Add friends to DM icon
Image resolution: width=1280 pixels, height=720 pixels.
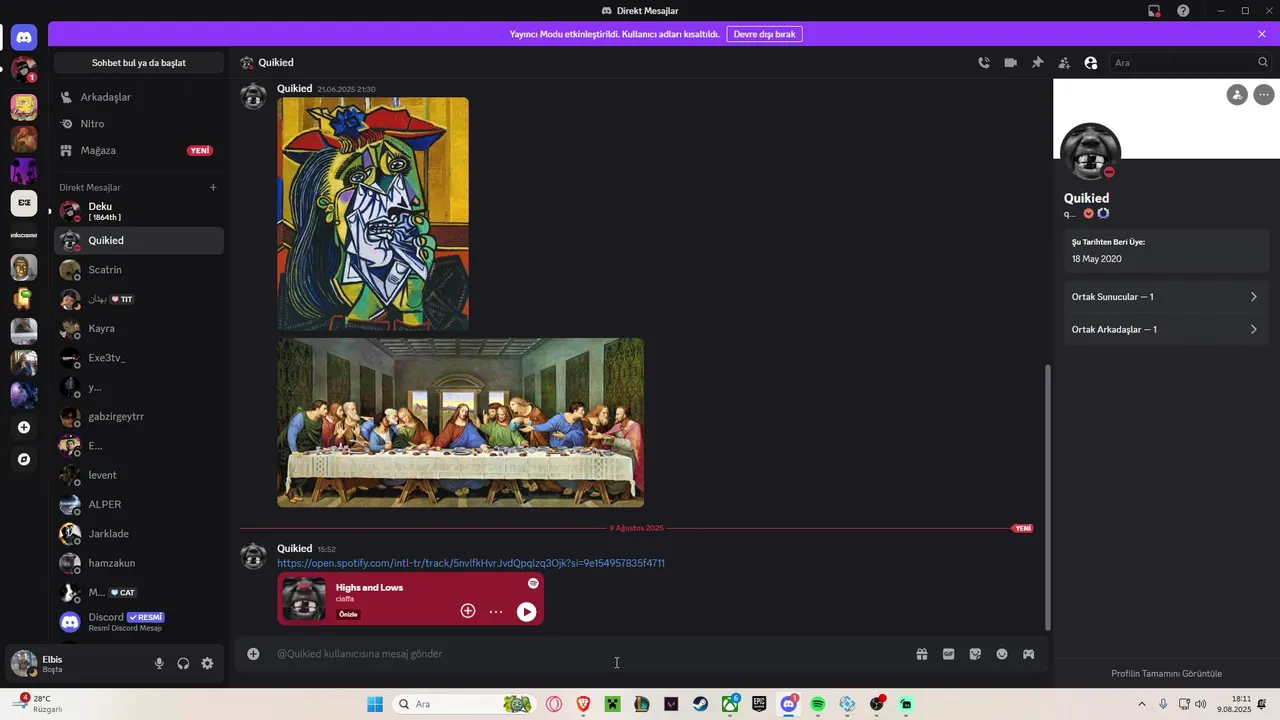[1064, 63]
